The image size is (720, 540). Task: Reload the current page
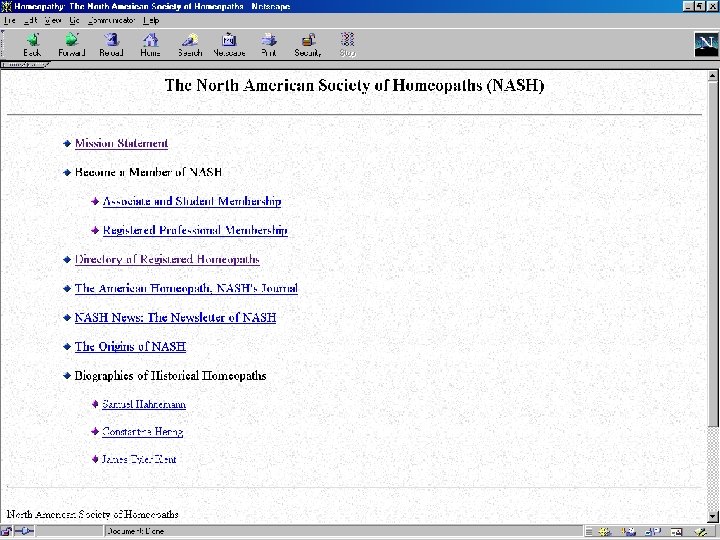pos(111,45)
